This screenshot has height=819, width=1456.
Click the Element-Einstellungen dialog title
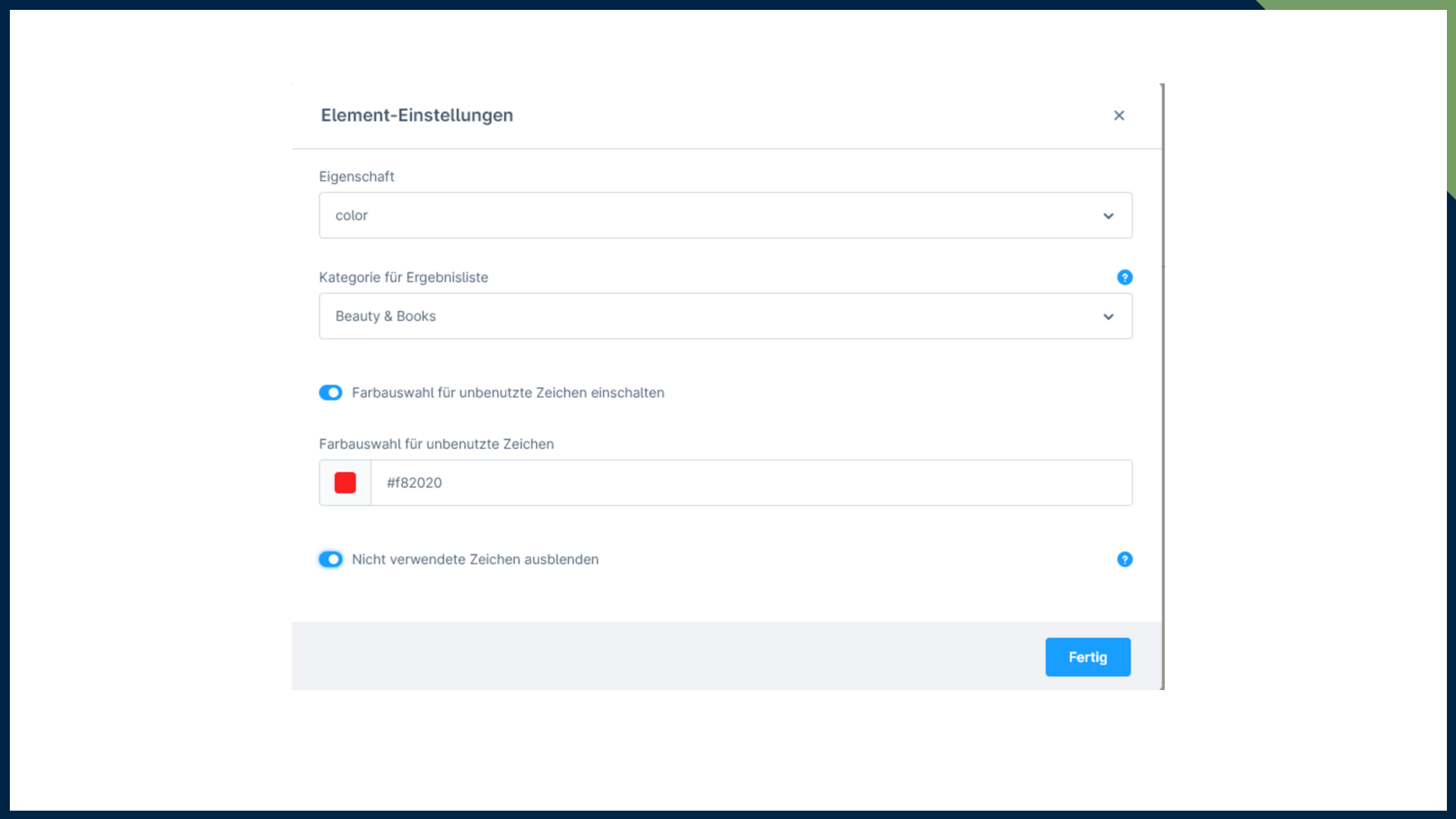click(x=416, y=115)
